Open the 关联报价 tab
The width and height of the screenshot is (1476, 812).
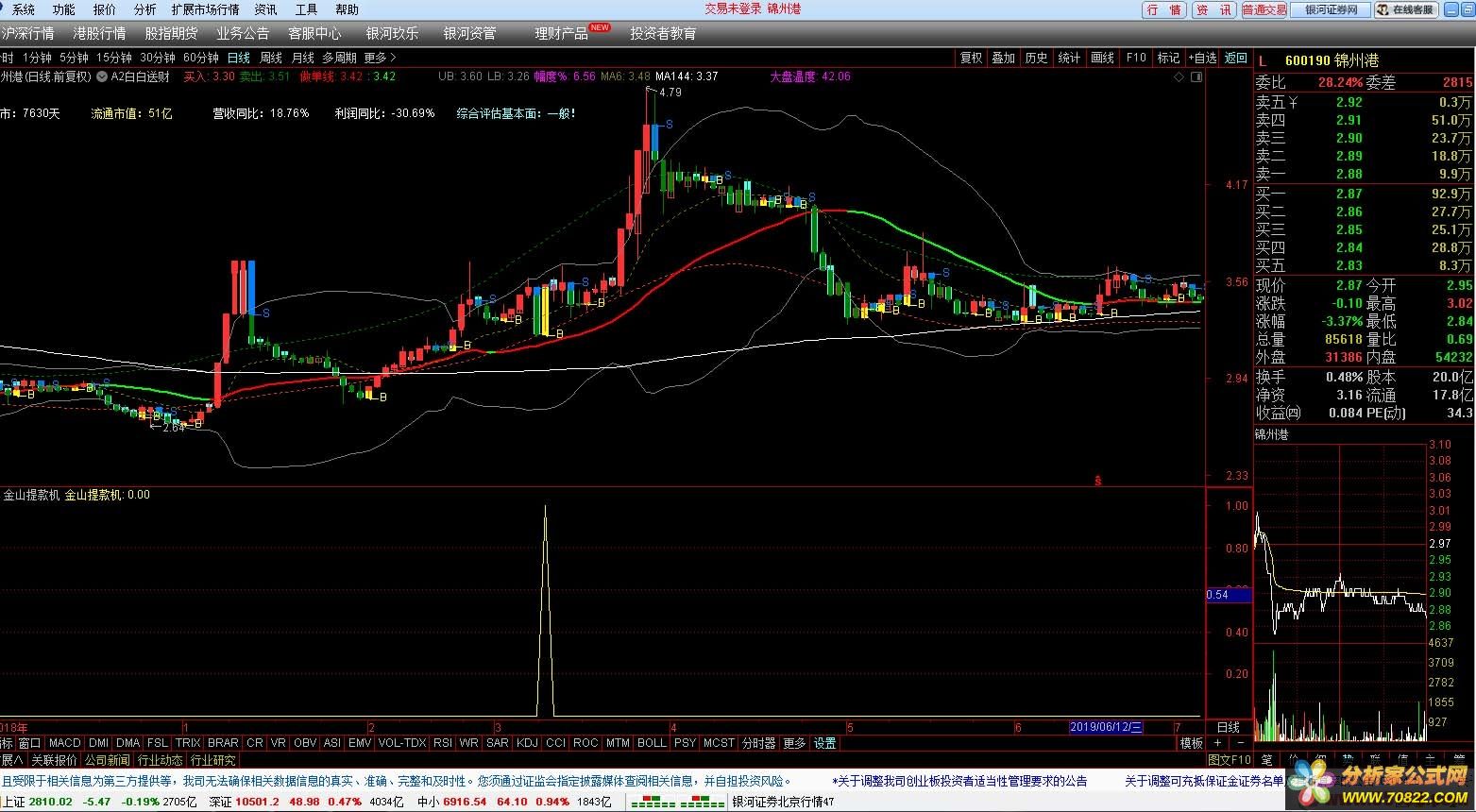click(x=54, y=760)
